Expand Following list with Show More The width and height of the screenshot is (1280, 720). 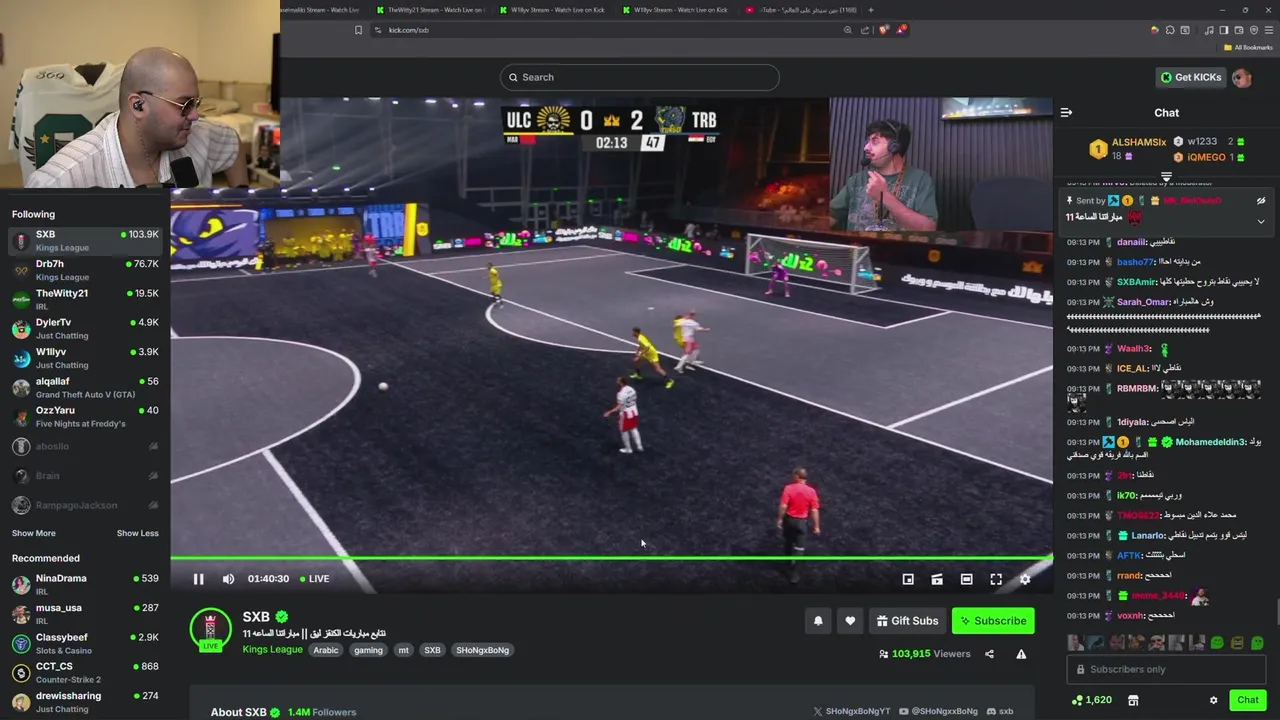pos(33,533)
